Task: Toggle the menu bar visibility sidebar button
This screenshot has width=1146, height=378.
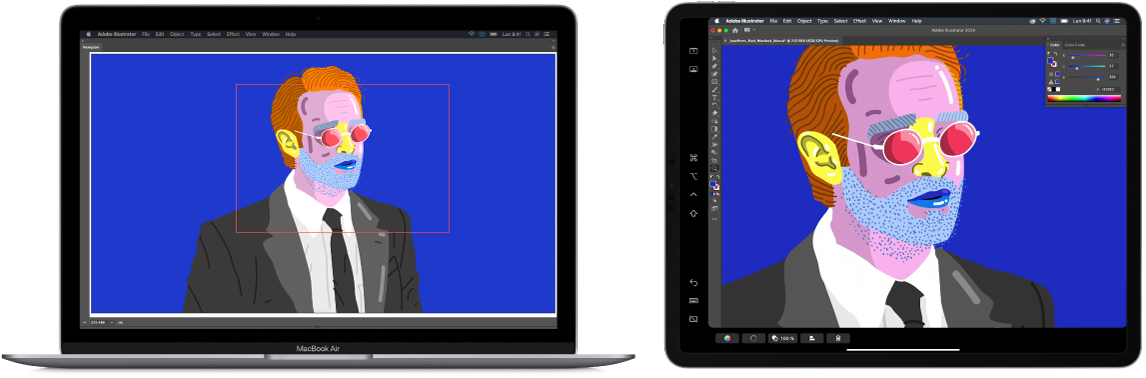Action: [x=694, y=51]
